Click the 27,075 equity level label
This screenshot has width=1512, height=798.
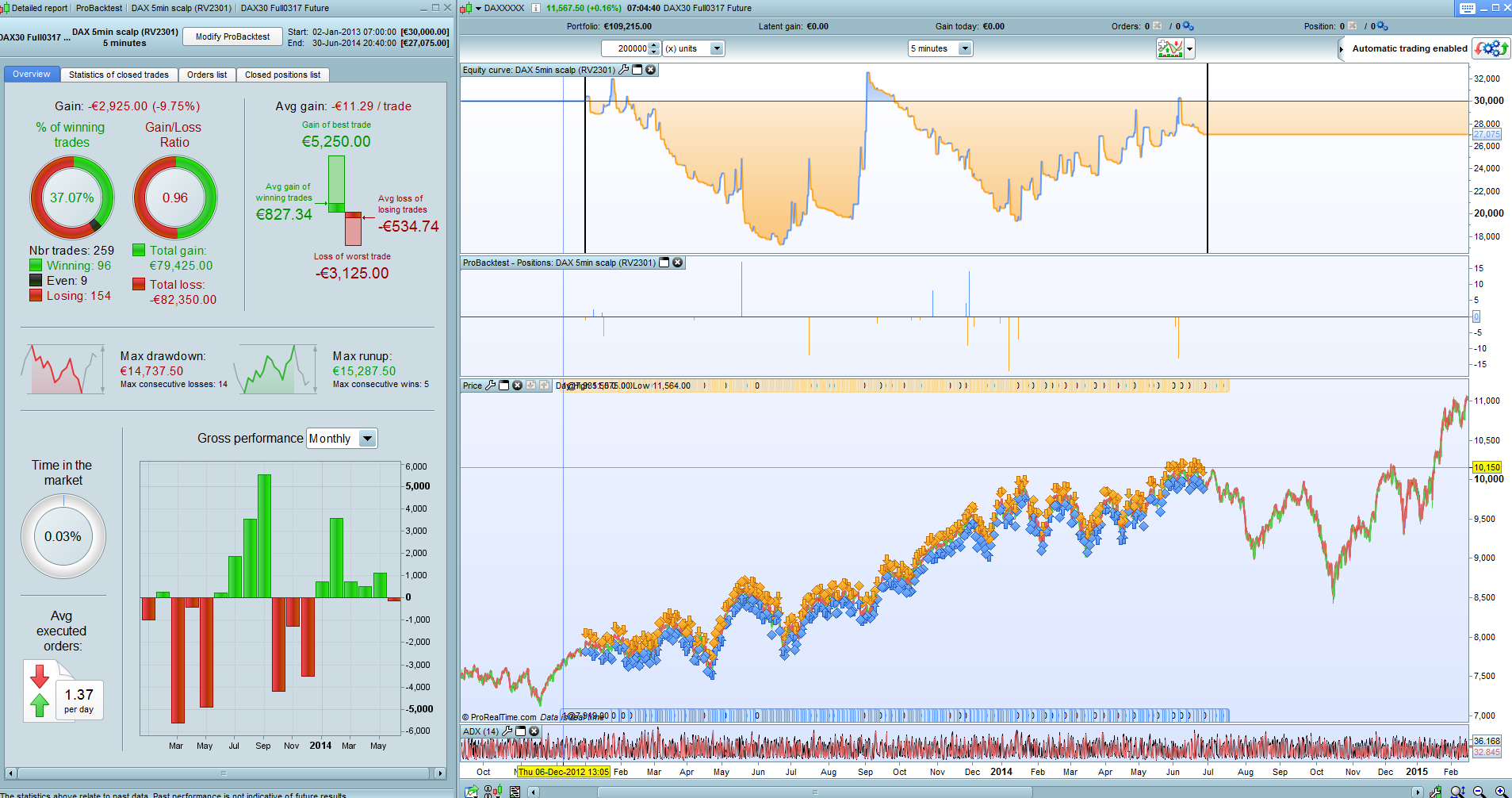(x=1487, y=134)
